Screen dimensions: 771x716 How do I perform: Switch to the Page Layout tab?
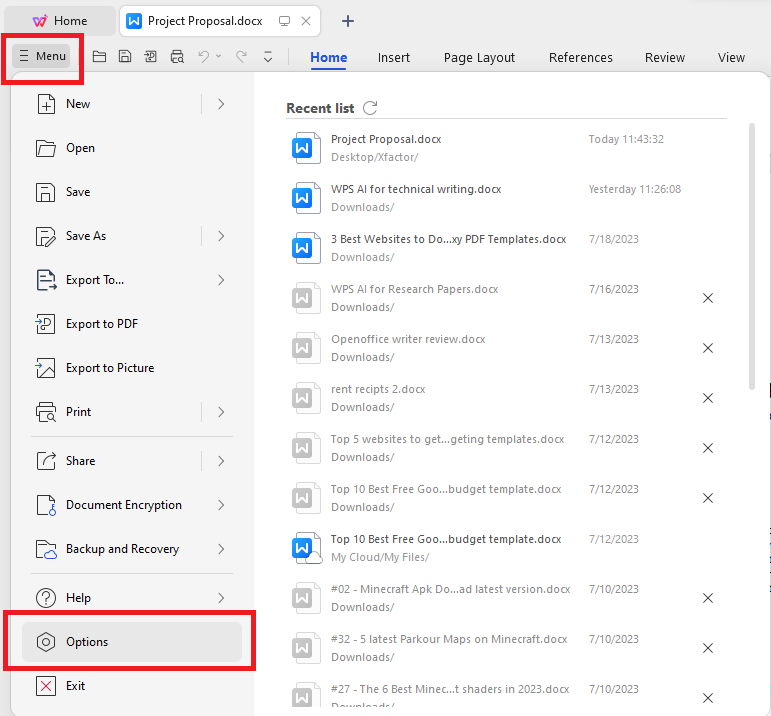pyautogui.click(x=479, y=58)
